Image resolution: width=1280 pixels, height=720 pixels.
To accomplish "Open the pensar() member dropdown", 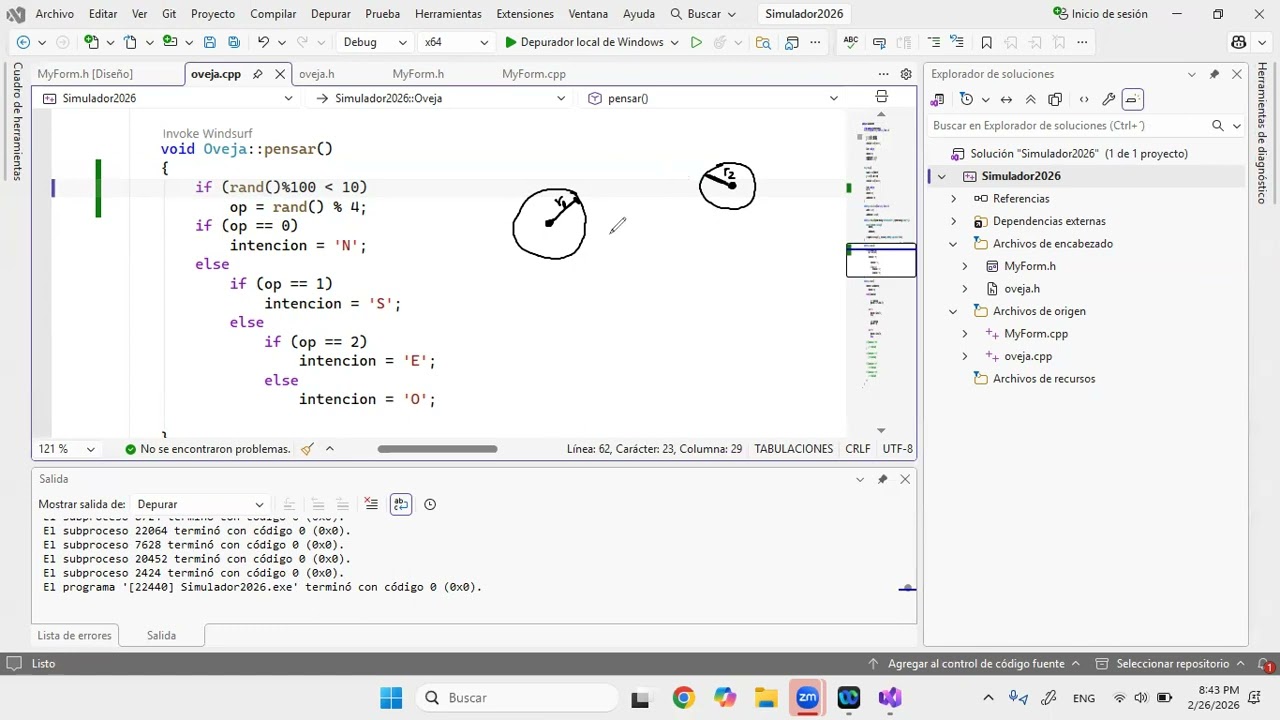I will (714, 98).
